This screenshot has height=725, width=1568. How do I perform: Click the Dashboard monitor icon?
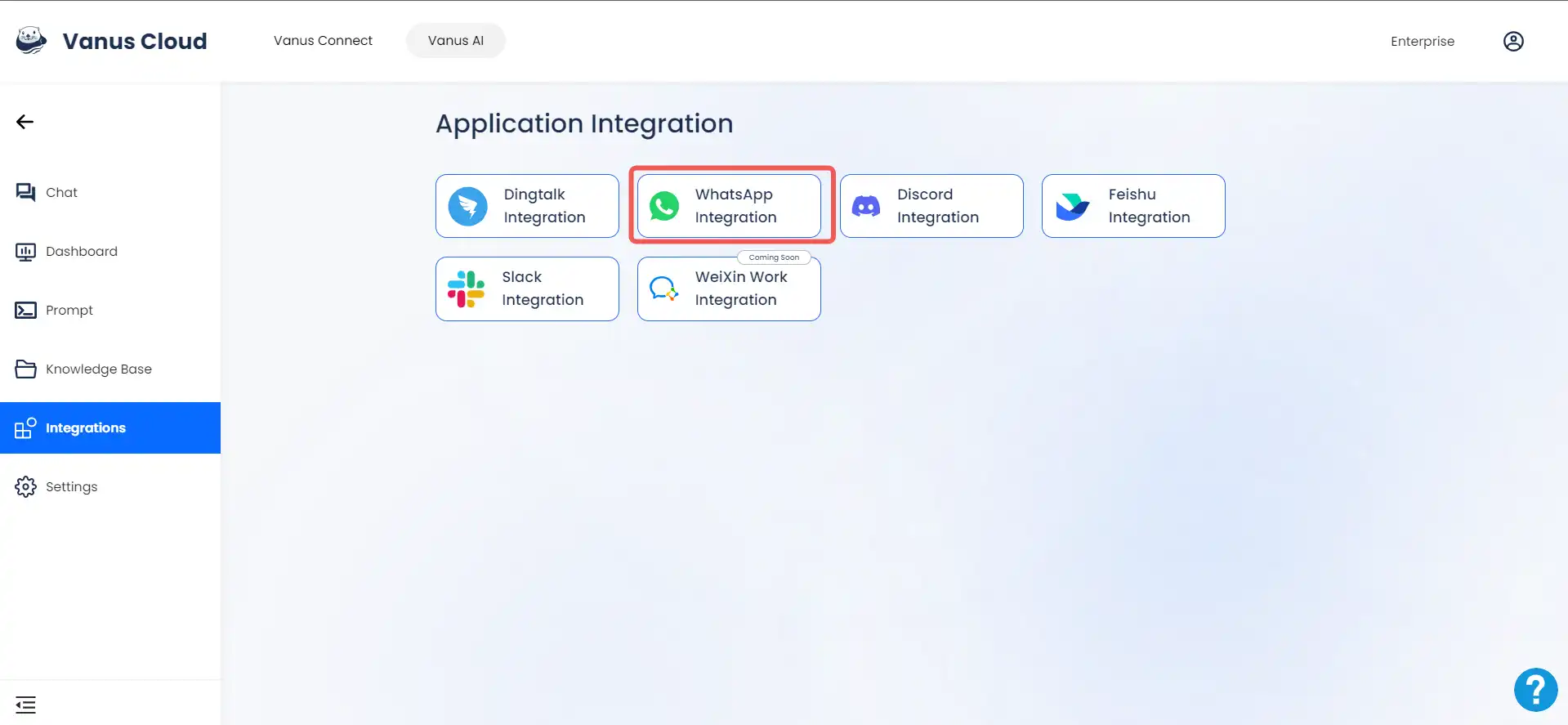click(25, 251)
